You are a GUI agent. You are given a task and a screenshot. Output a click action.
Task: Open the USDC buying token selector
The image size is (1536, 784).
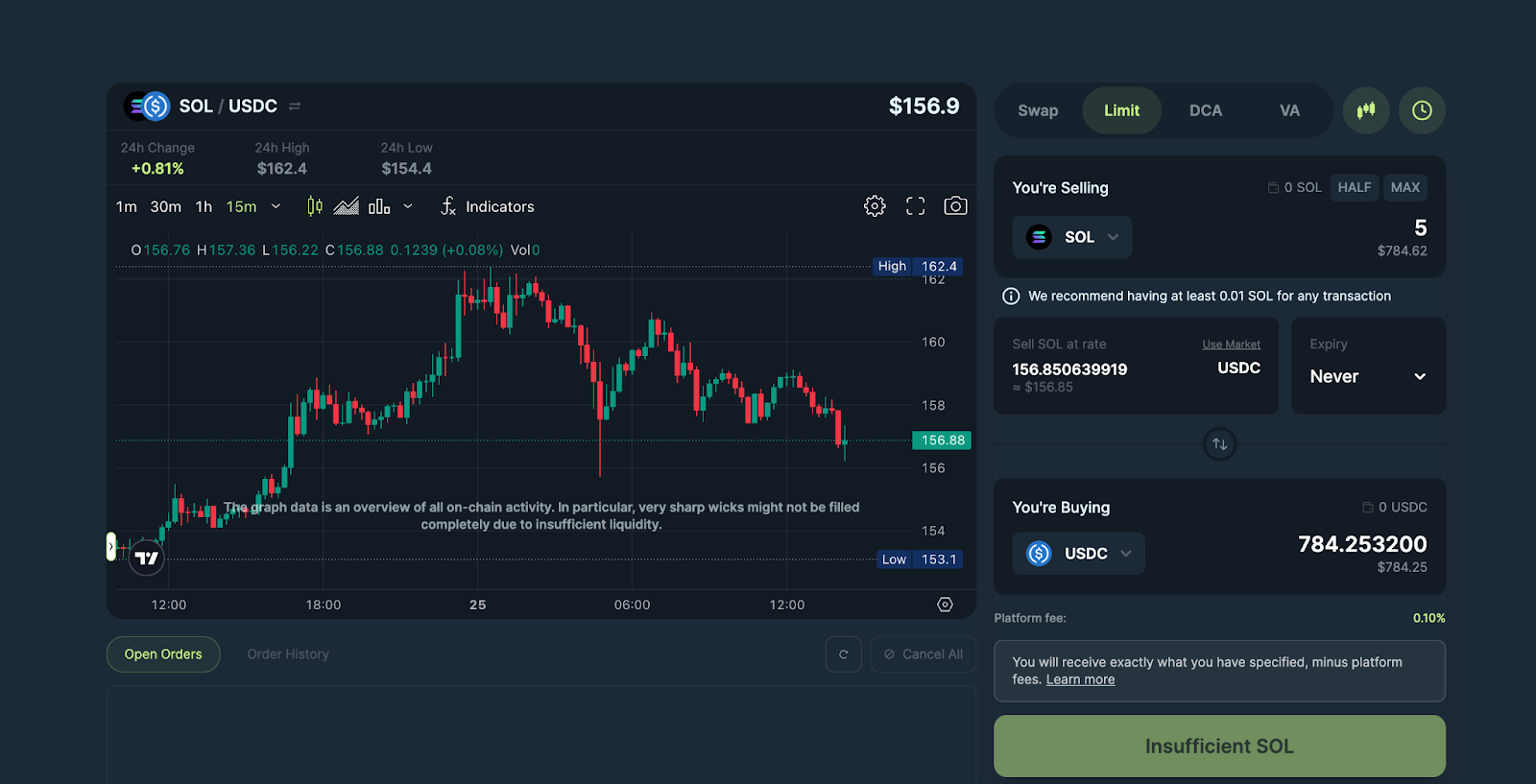click(1079, 554)
